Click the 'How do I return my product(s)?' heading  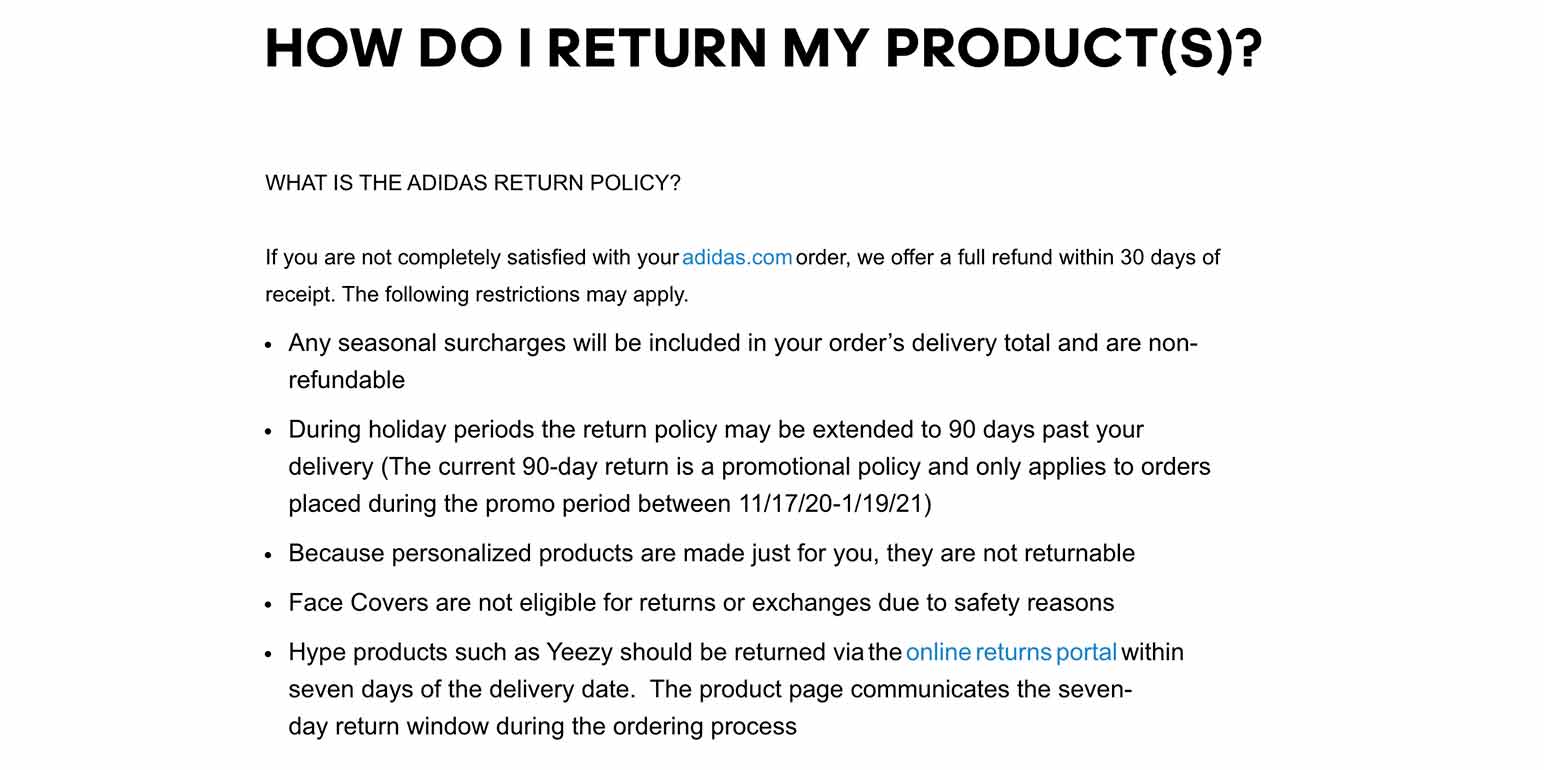click(x=764, y=48)
